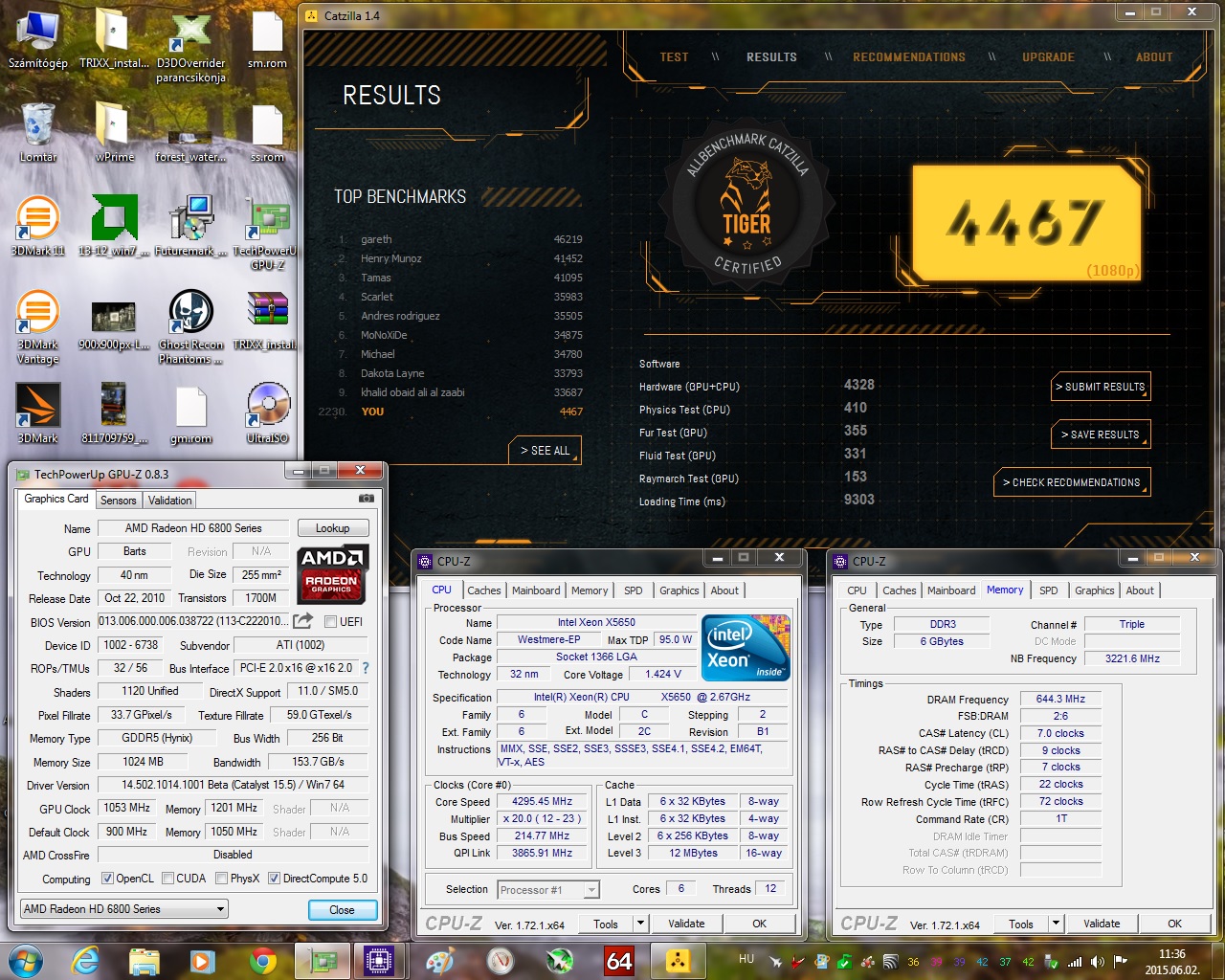This screenshot has width=1225, height=980.
Task: Click the GPU-Z screenshot camera icon
Action: point(366,499)
